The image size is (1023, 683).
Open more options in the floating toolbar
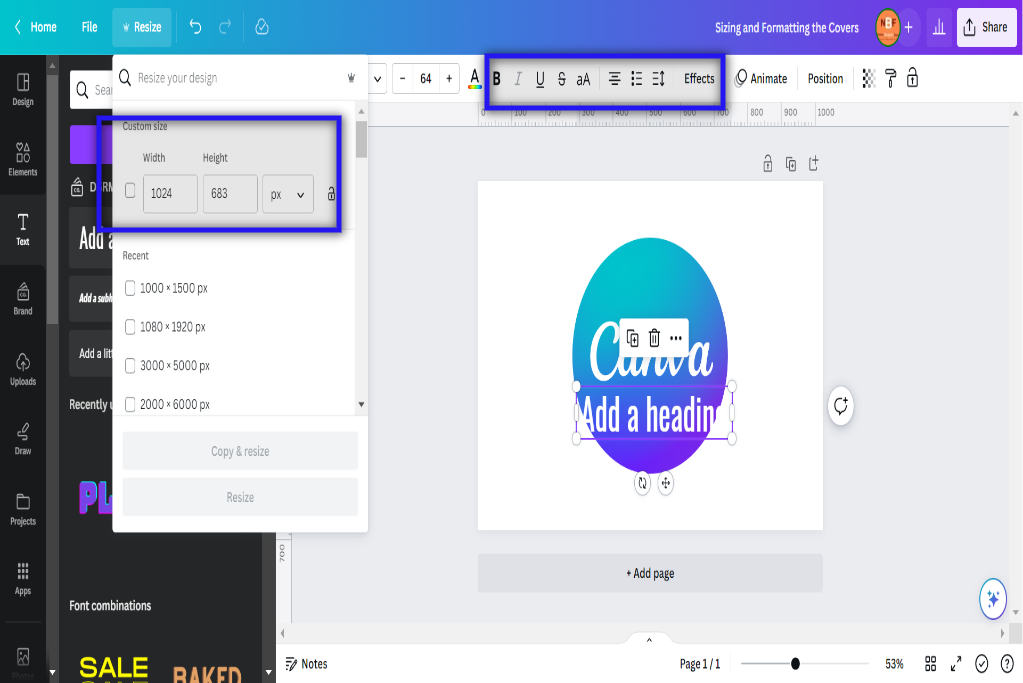[676, 338]
